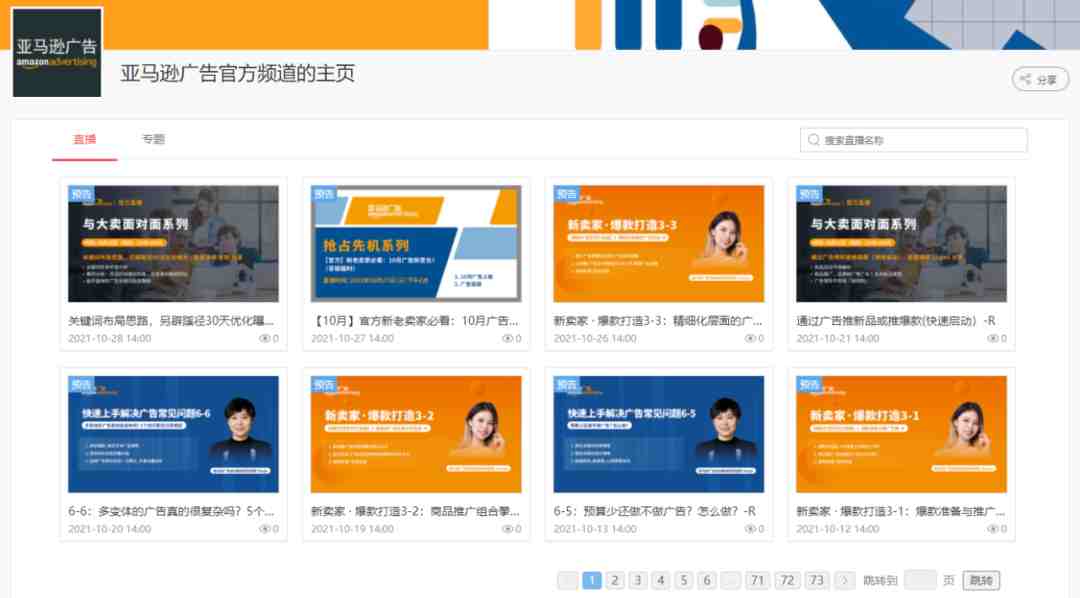Click view-count eye icon on 2021-10-21 card
Viewport: 1080px width, 598px height.
[993, 338]
